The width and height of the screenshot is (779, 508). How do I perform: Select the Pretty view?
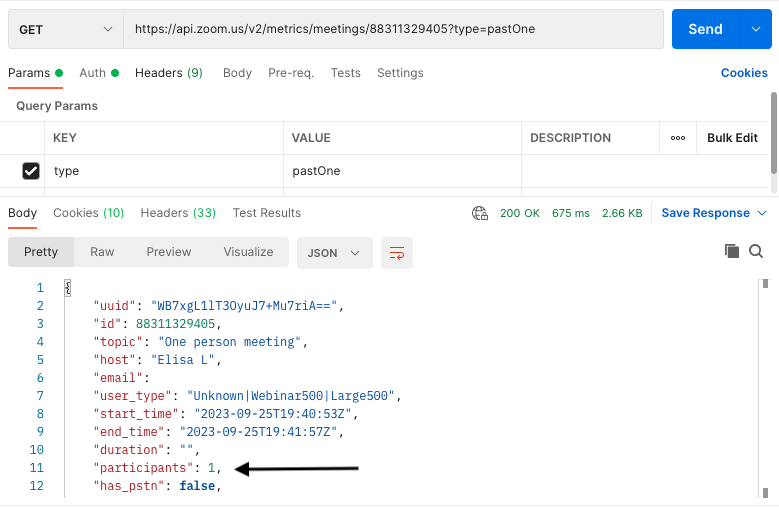41,252
